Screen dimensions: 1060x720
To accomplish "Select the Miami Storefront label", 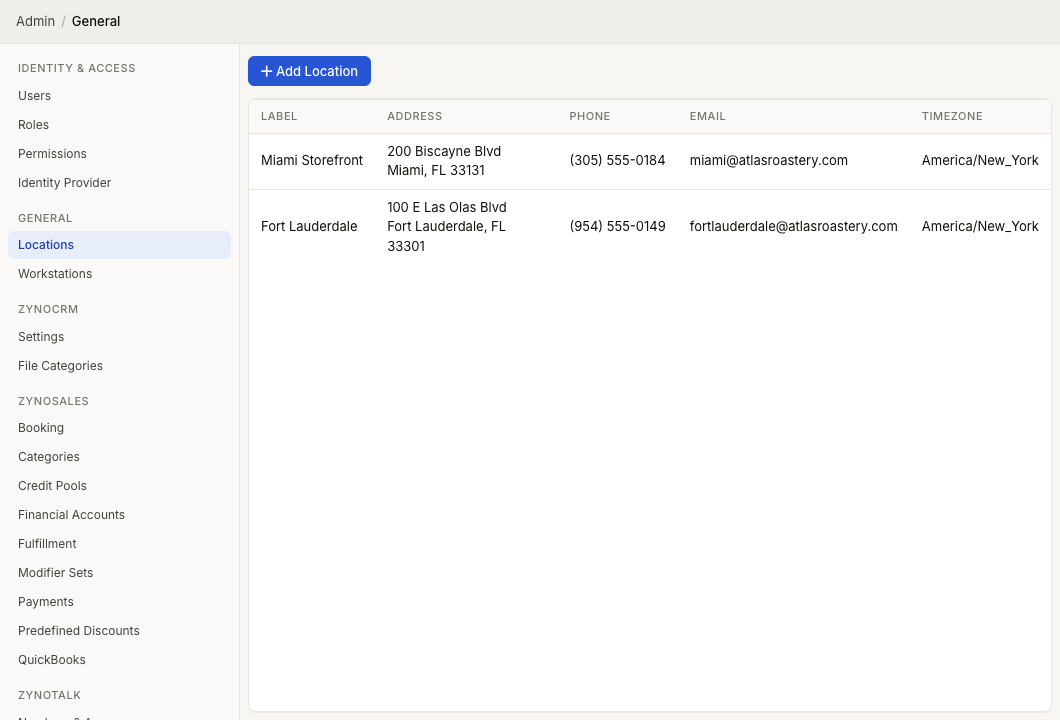I will (312, 161).
